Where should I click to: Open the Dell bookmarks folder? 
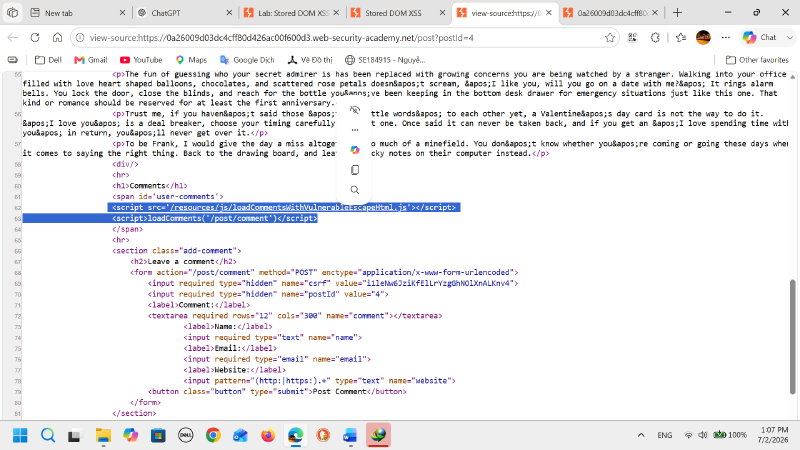[x=48, y=60]
